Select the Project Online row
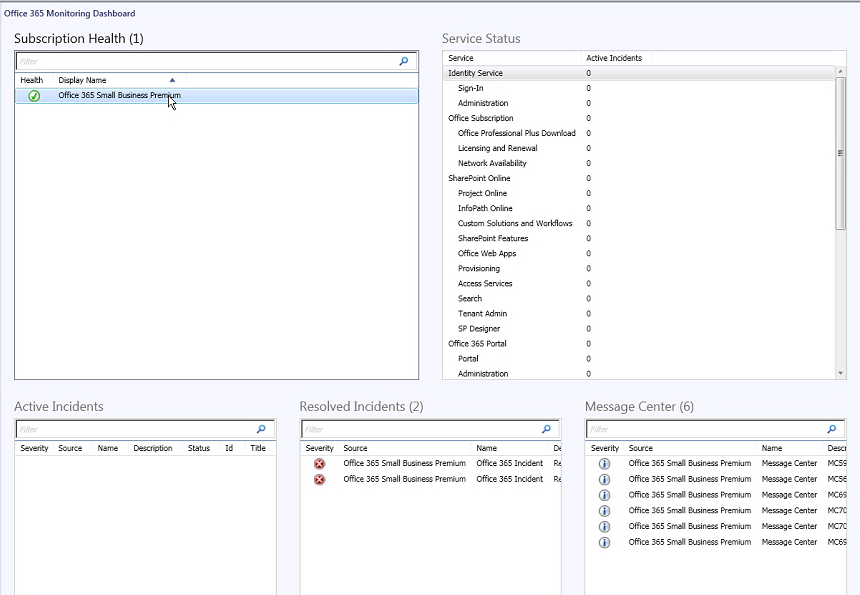 (x=639, y=194)
